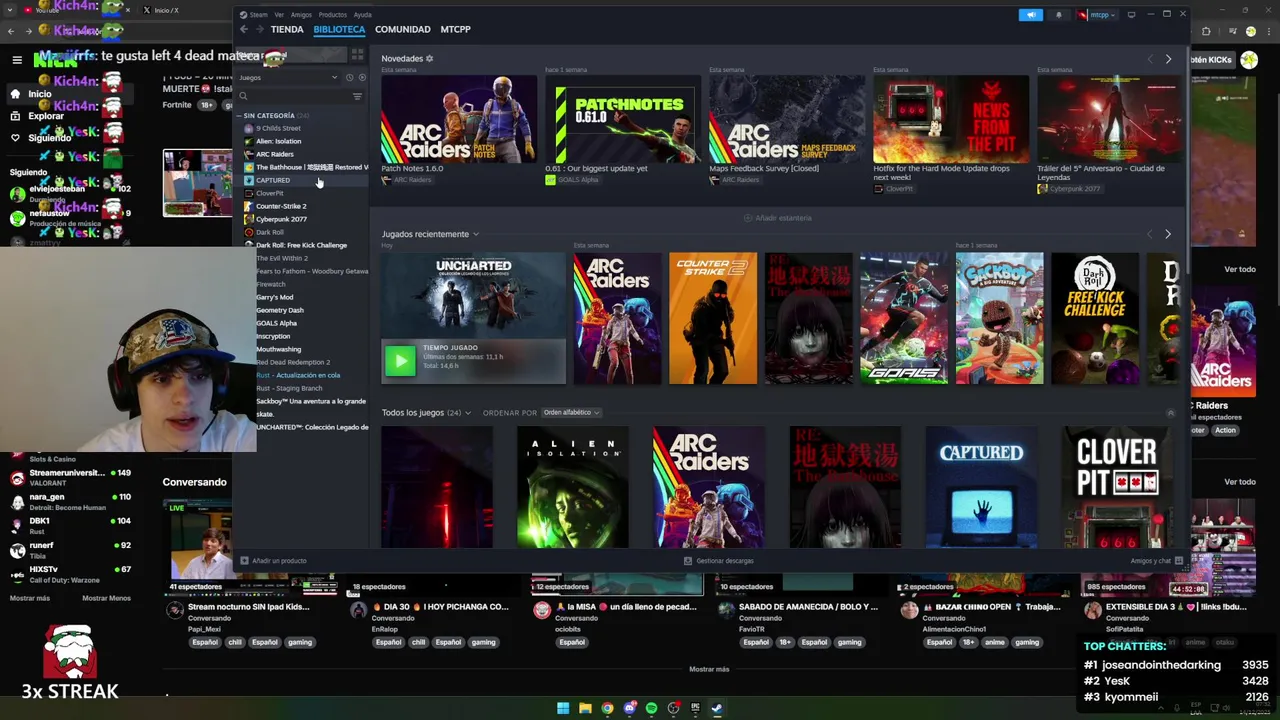1280x720 pixels.
Task: Open Chrome from taskbar
Action: click(x=607, y=708)
